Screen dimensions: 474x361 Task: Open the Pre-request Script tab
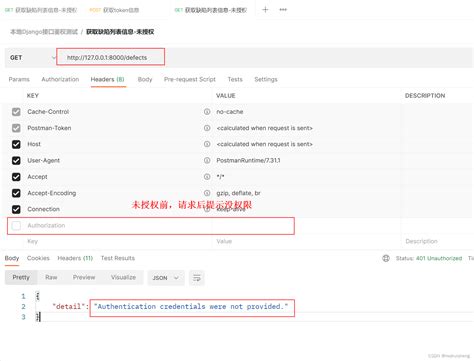click(190, 79)
